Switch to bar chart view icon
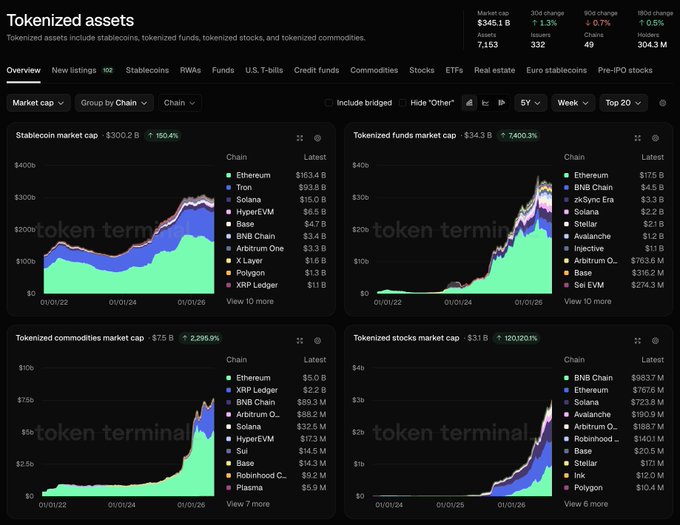Screen dimensions: 680x525 [x=501, y=103]
